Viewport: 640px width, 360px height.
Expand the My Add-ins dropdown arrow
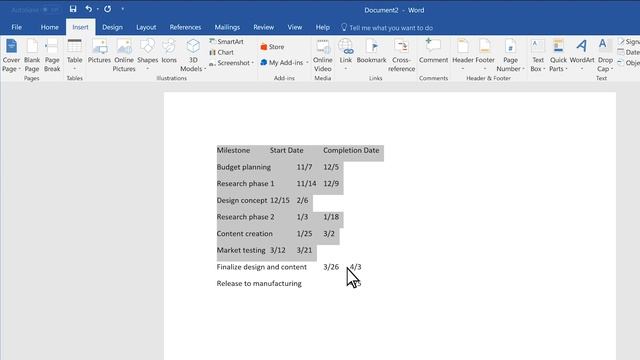[x=307, y=62]
